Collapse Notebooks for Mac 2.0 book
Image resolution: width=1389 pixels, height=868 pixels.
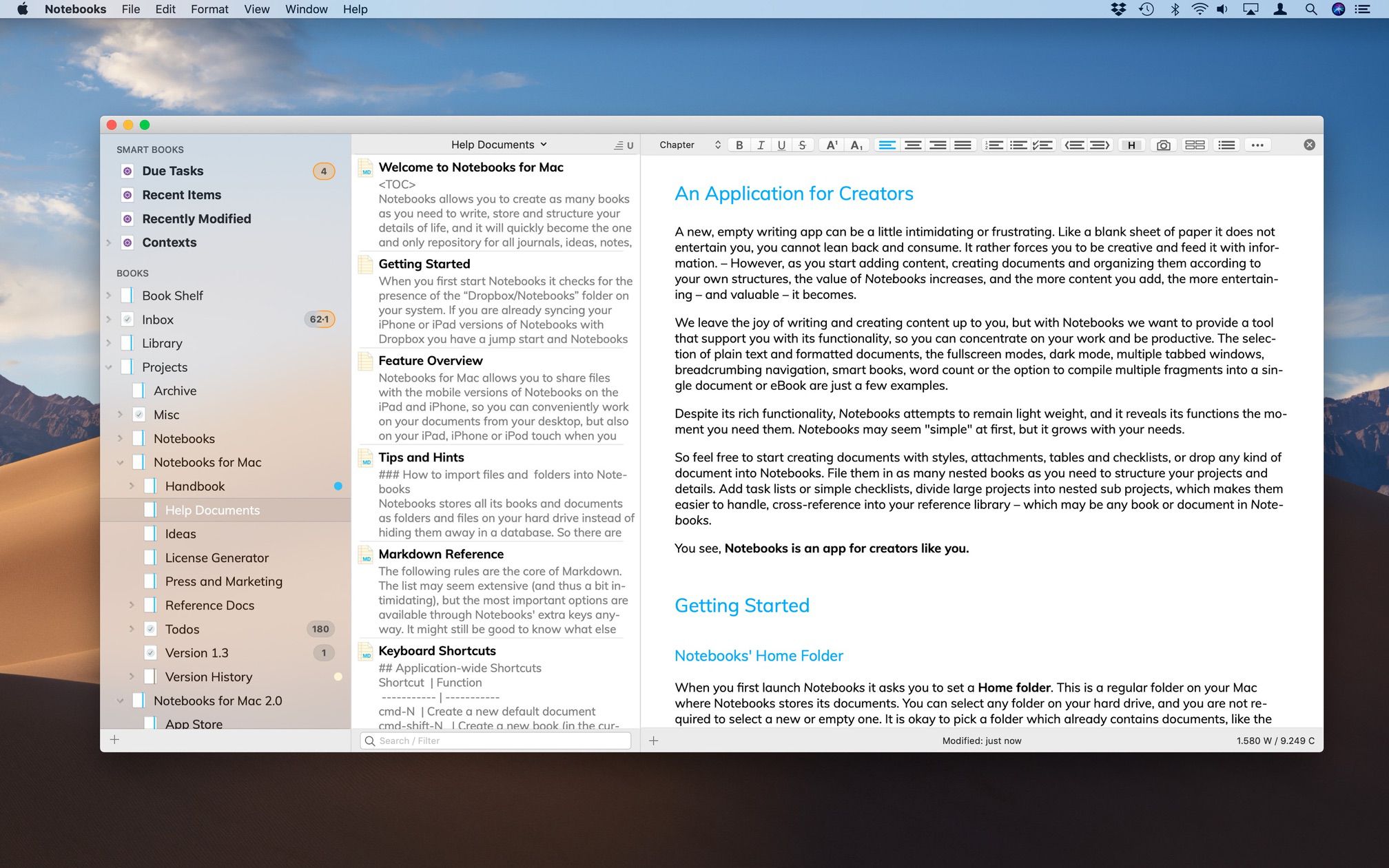point(121,701)
